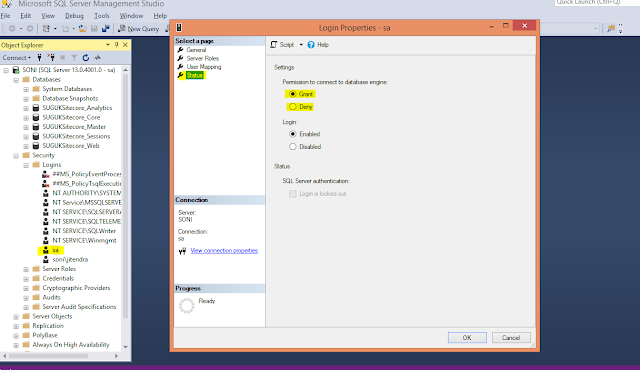Select the SUGUKSitecore_Core database
Viewport: 640px width, 370px height.
pos(71,117)
